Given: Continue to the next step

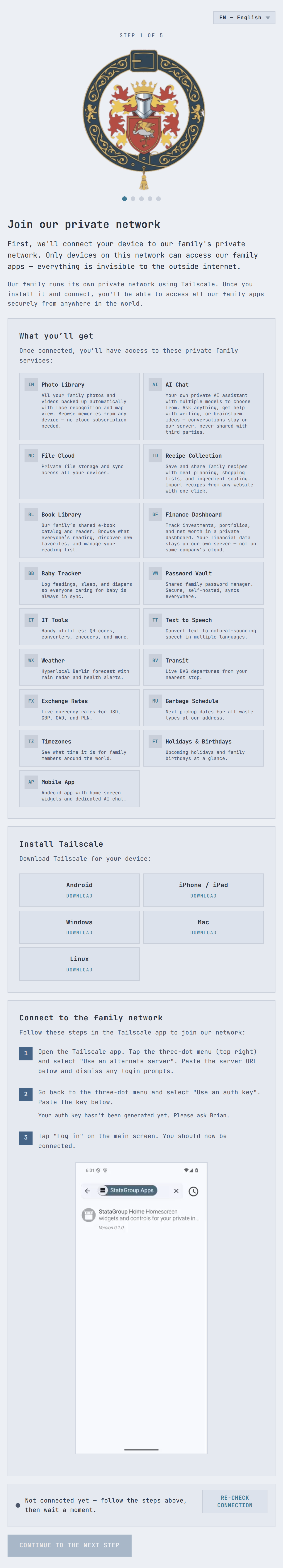Looking at the screenshot, I should click(70, 1545).
